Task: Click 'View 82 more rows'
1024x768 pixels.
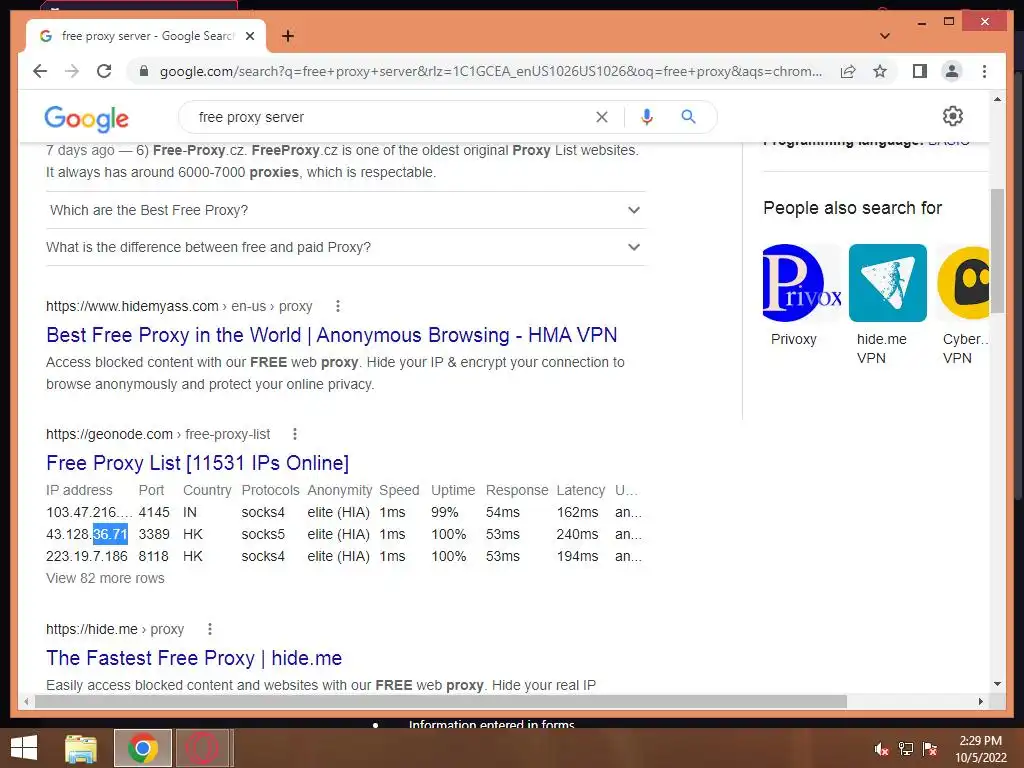Action: [x=105, y=578]
